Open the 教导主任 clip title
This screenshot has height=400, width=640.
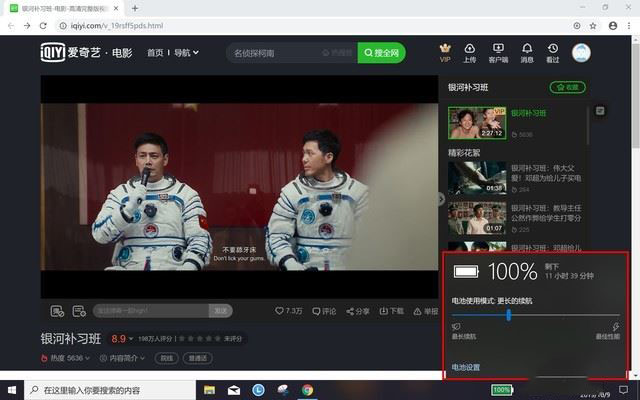546,213
